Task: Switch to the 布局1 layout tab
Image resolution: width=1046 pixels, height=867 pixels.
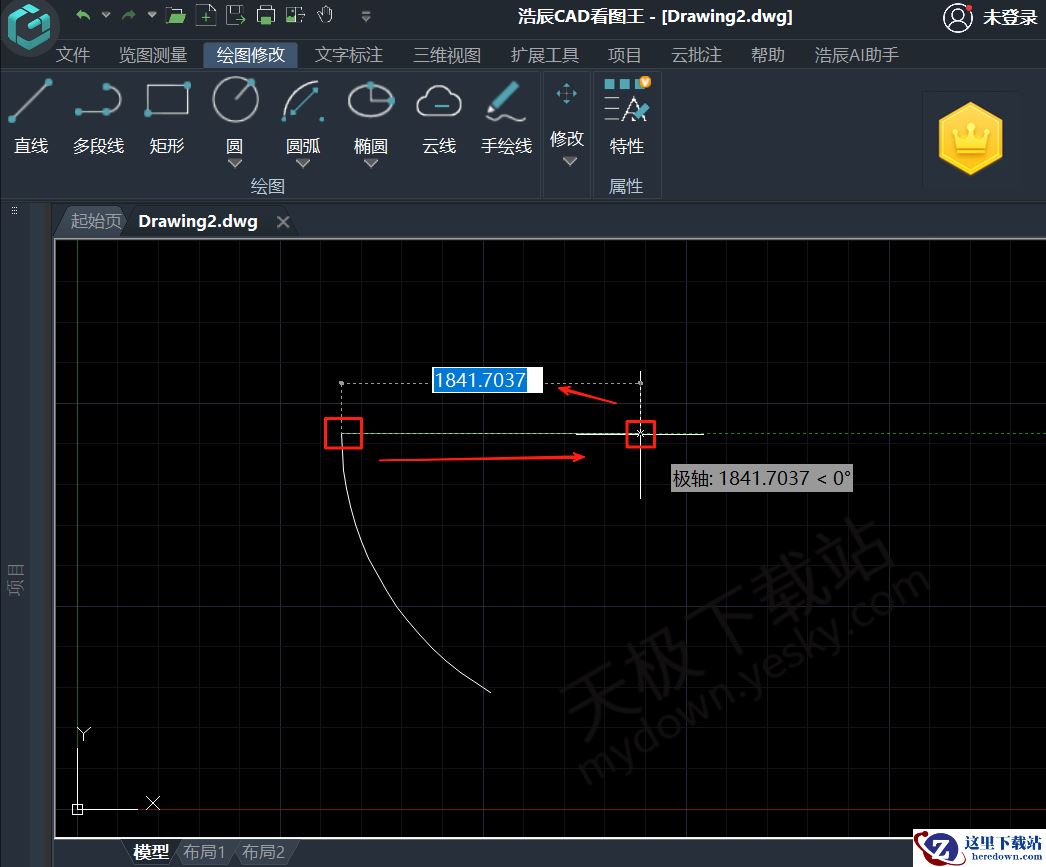Action: [x=204, y=852]
